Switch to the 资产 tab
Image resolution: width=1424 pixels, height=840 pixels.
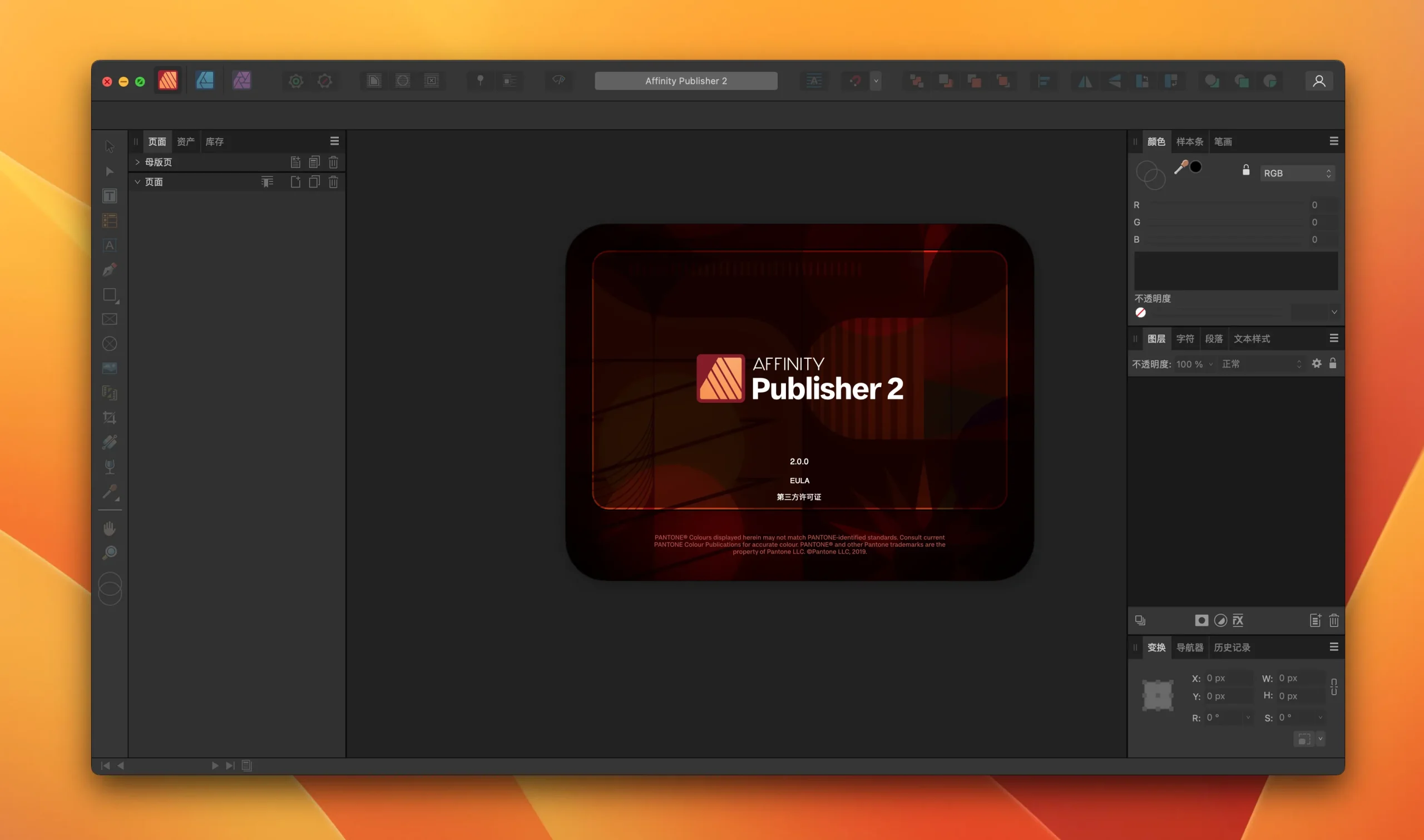point(186,141)
